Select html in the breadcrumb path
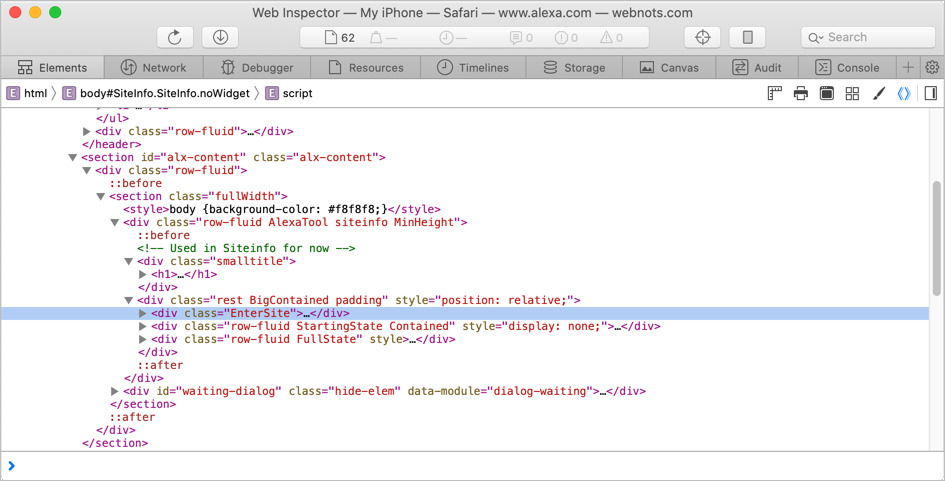This screenshot has width=945, height=481. [x=27, y=93]
